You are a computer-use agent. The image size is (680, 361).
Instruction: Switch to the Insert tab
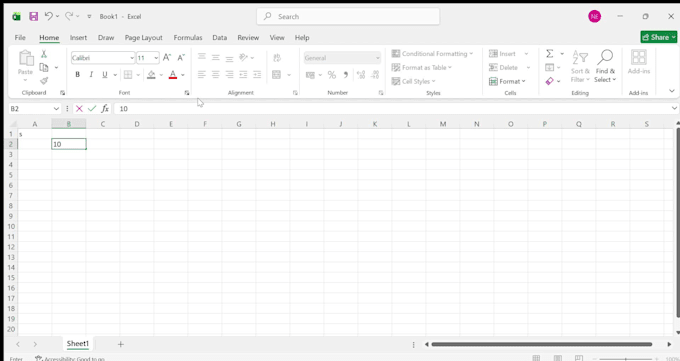tap(78, 38)
